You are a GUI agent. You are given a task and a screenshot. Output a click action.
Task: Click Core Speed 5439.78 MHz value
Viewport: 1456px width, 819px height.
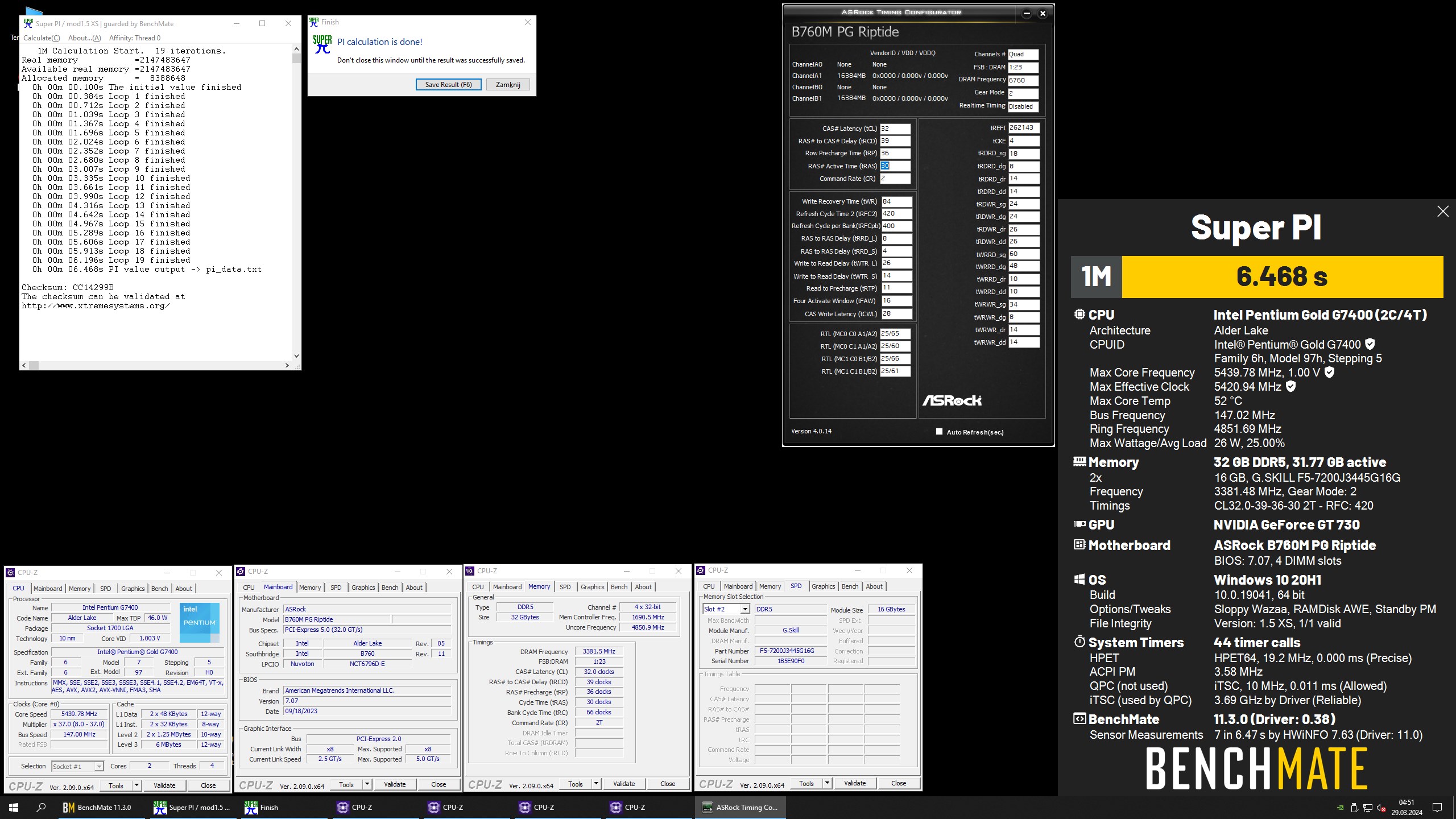click(x=79, y=714)
